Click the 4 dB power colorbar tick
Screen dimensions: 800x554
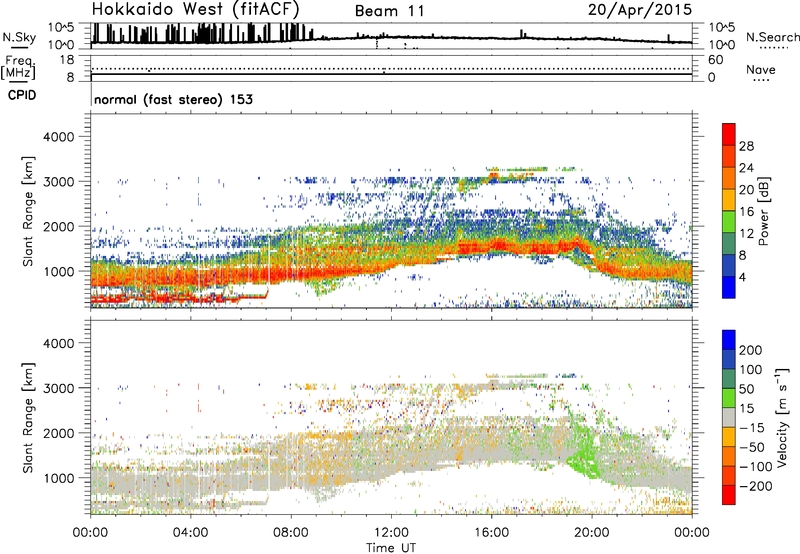(742, 277)
